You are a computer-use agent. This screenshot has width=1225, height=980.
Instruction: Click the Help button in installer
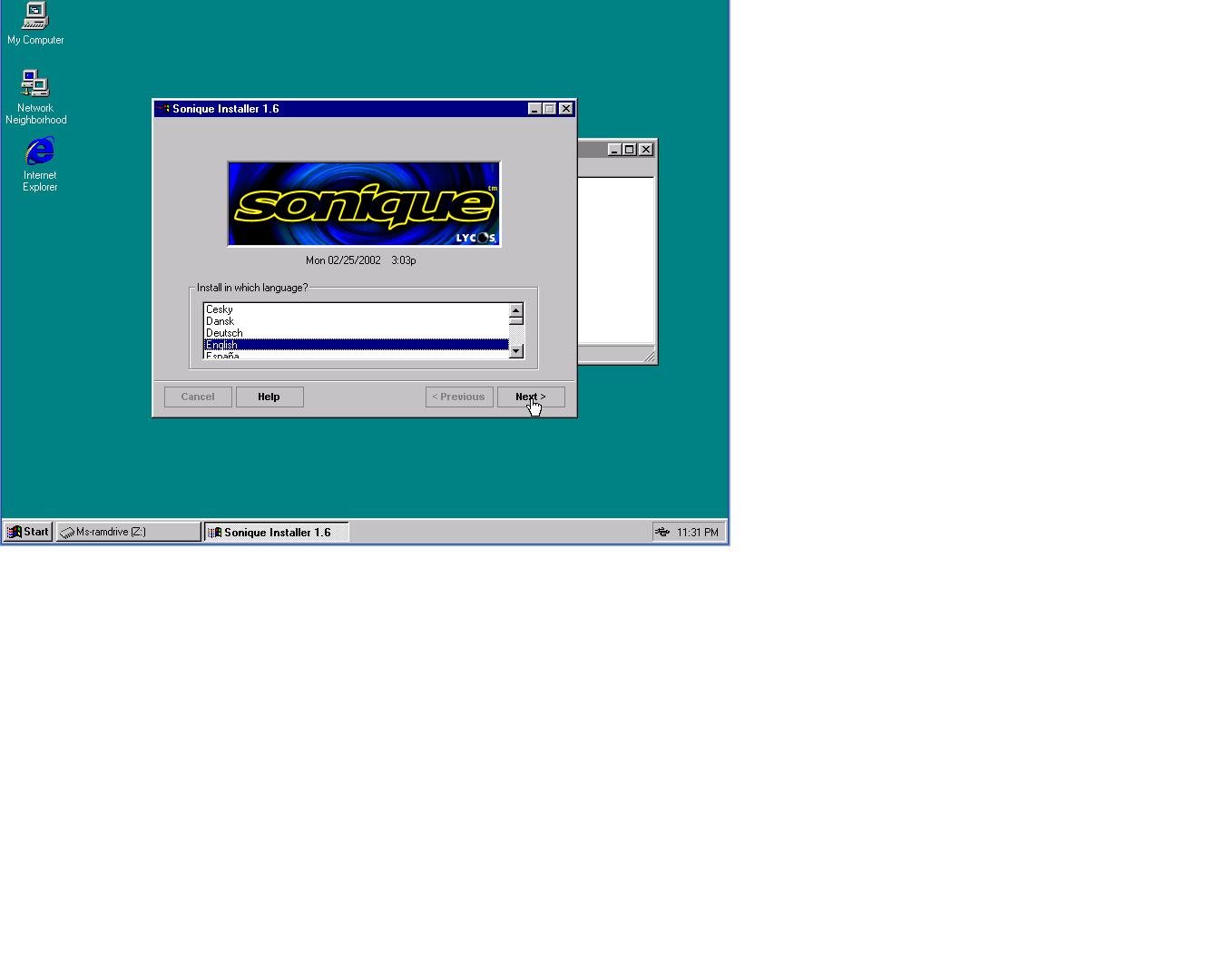click(x=269, y=397)
